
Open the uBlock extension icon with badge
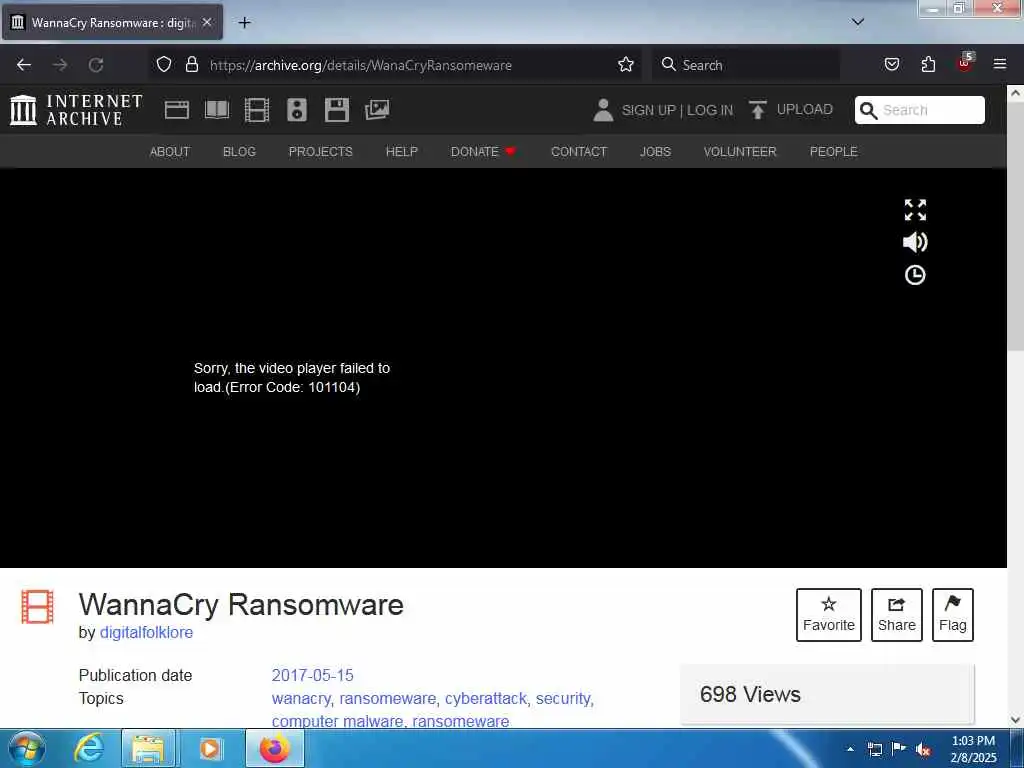(x=965, y=63)
